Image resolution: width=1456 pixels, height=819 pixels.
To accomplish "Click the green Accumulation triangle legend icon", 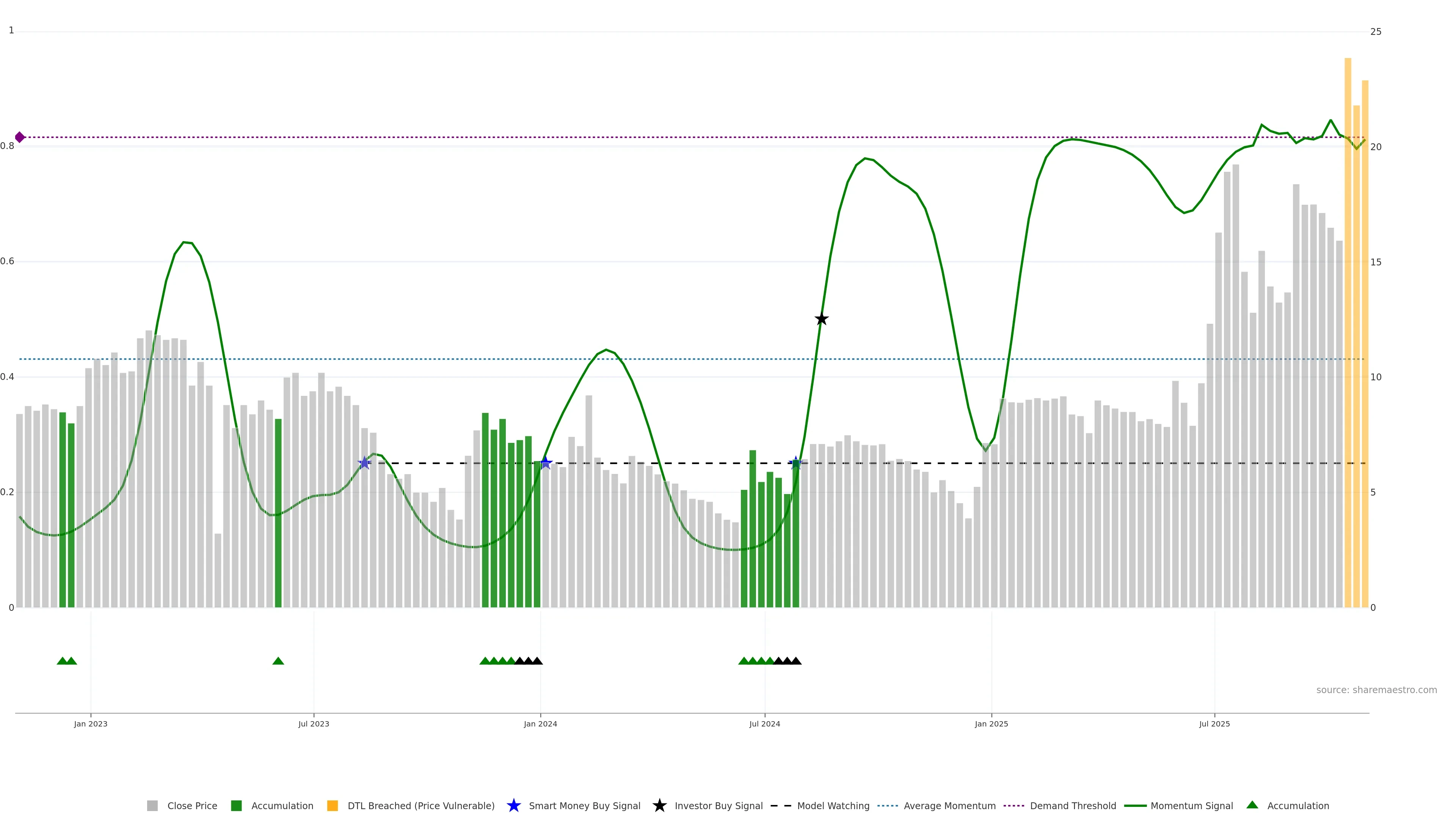I will click(x=1252, y=805).
